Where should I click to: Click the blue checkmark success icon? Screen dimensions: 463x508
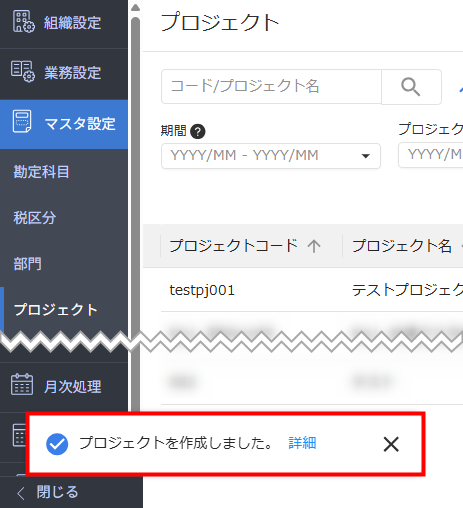(57, 444)
